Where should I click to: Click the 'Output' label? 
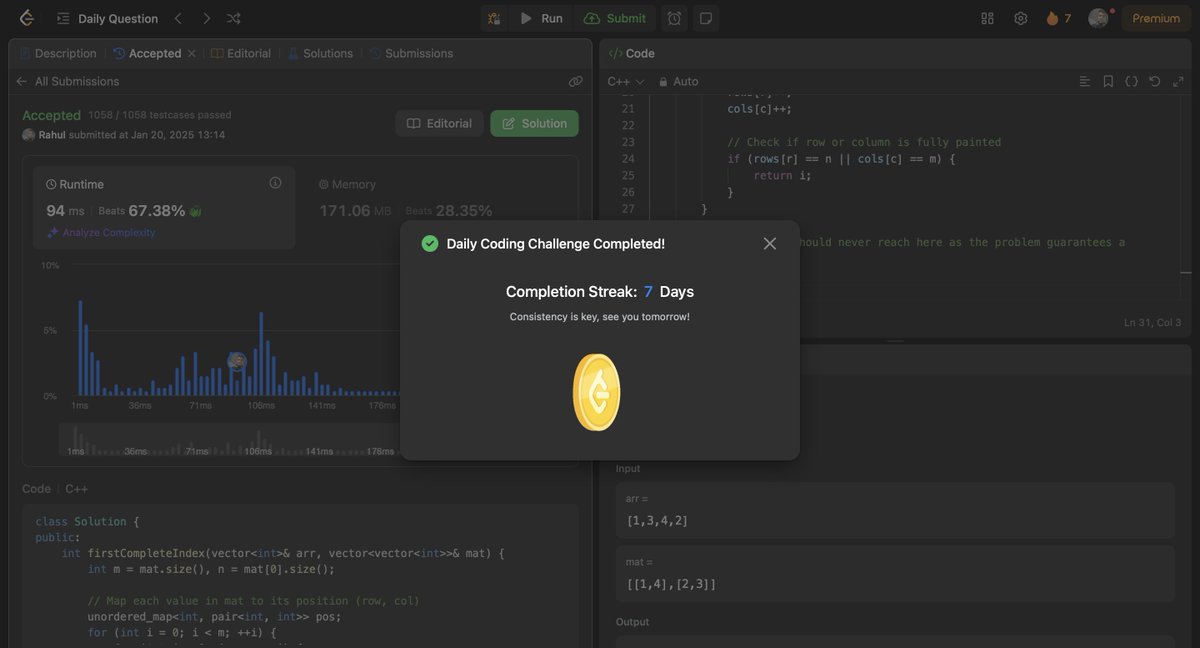point(632,621)
